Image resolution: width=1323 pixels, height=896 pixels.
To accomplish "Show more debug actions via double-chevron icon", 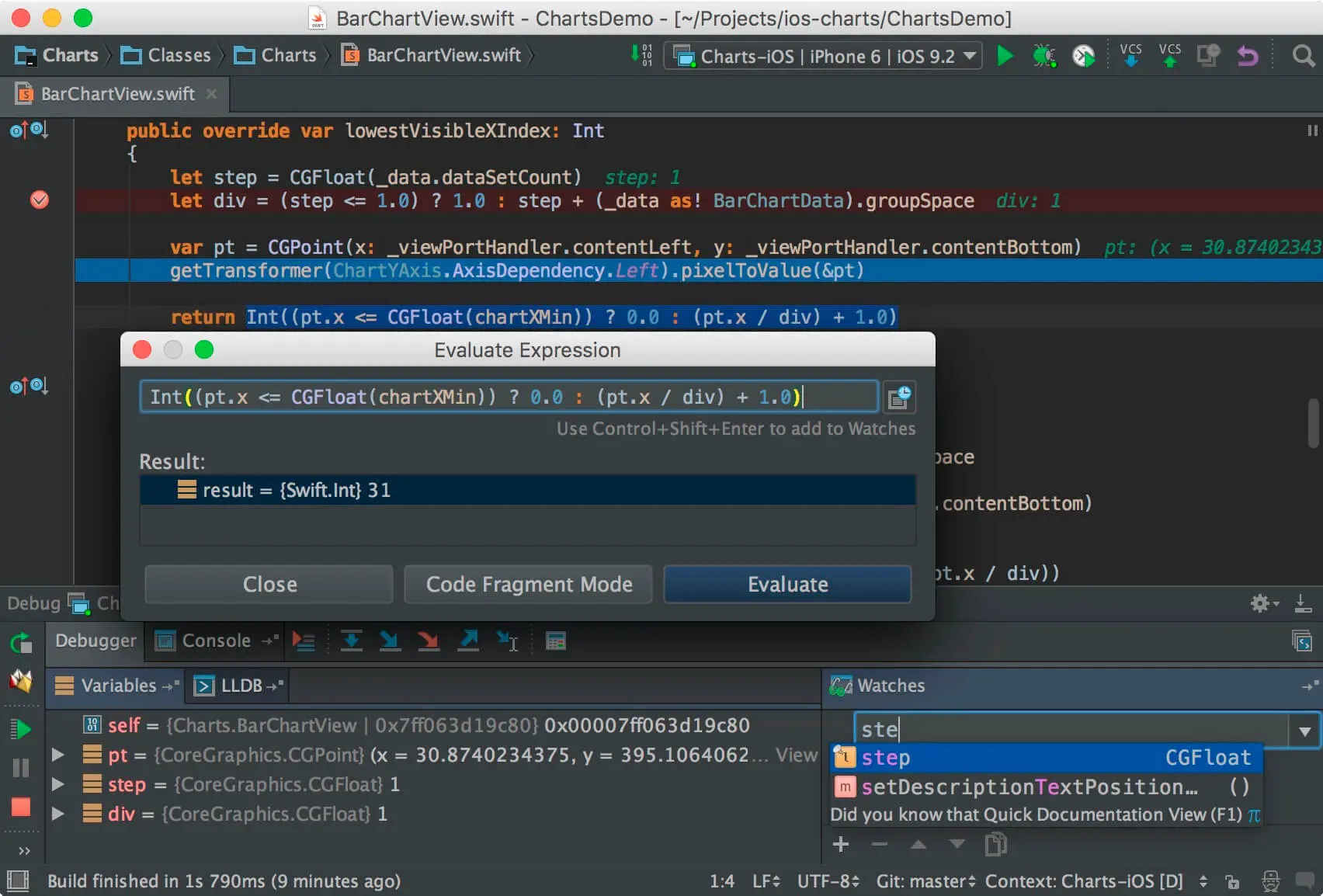I will (x=24, y=851).
